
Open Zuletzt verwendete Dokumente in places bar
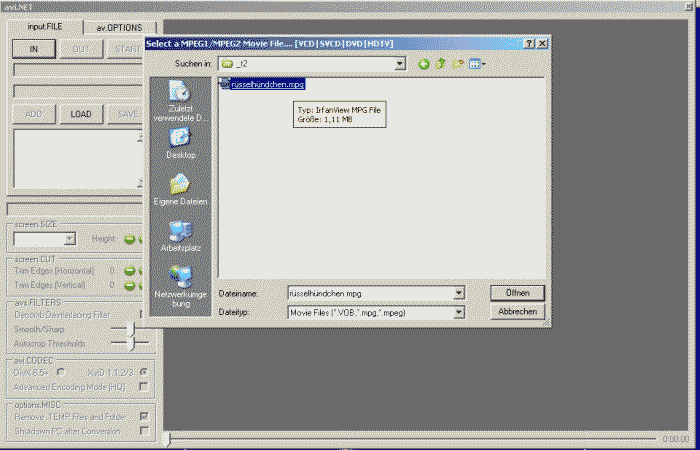click(181, 101)
